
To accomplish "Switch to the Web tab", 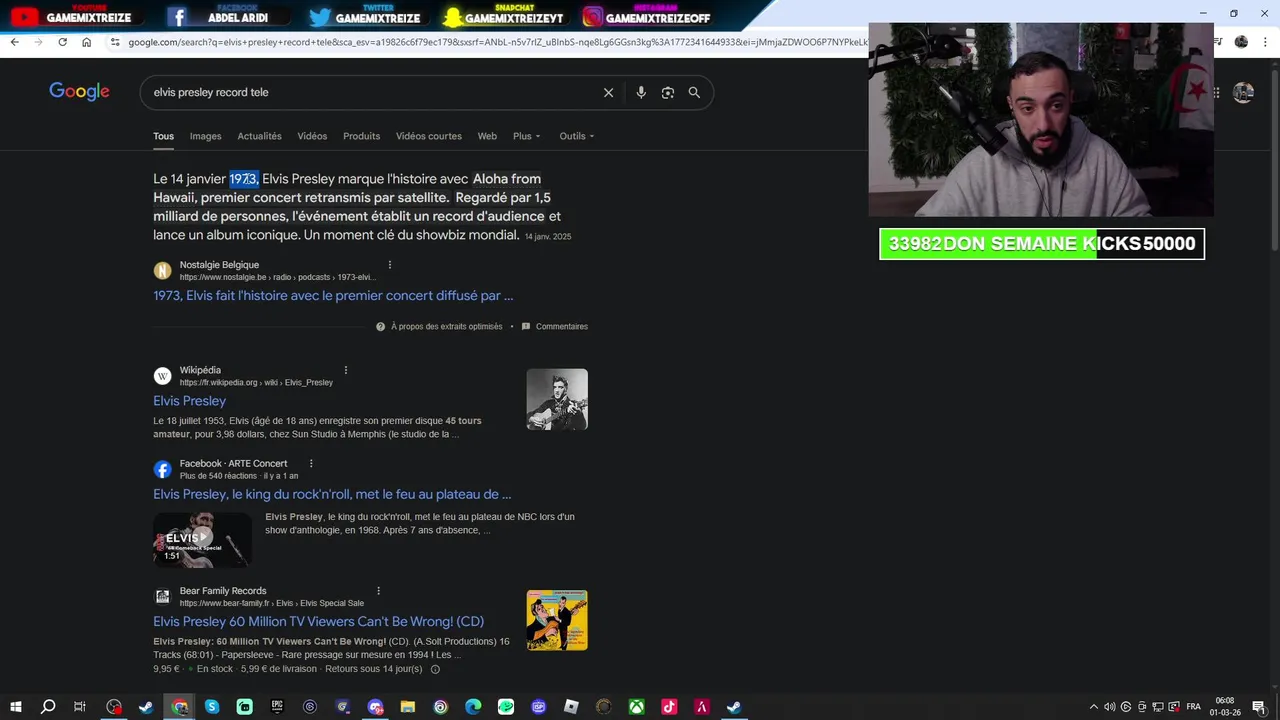I will pyautogui.click(x=487, y=136).
